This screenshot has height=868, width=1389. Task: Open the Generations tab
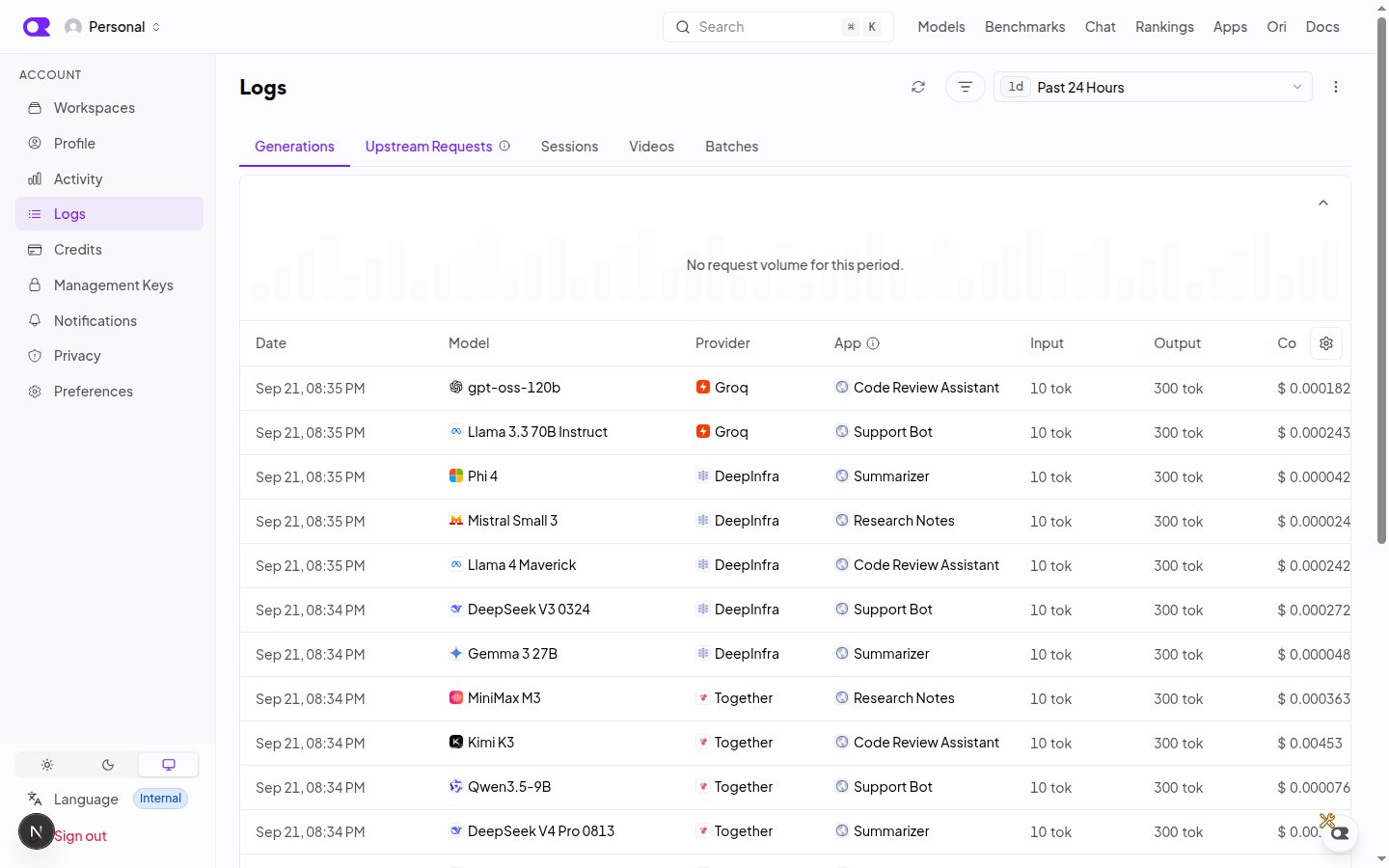[294, 147]
